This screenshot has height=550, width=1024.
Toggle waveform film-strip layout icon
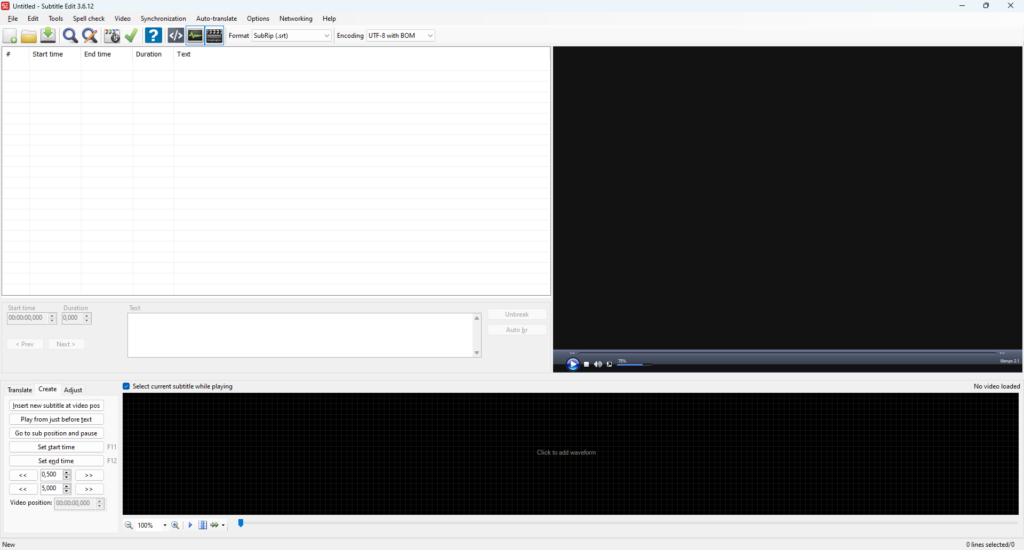pos(202,525)
